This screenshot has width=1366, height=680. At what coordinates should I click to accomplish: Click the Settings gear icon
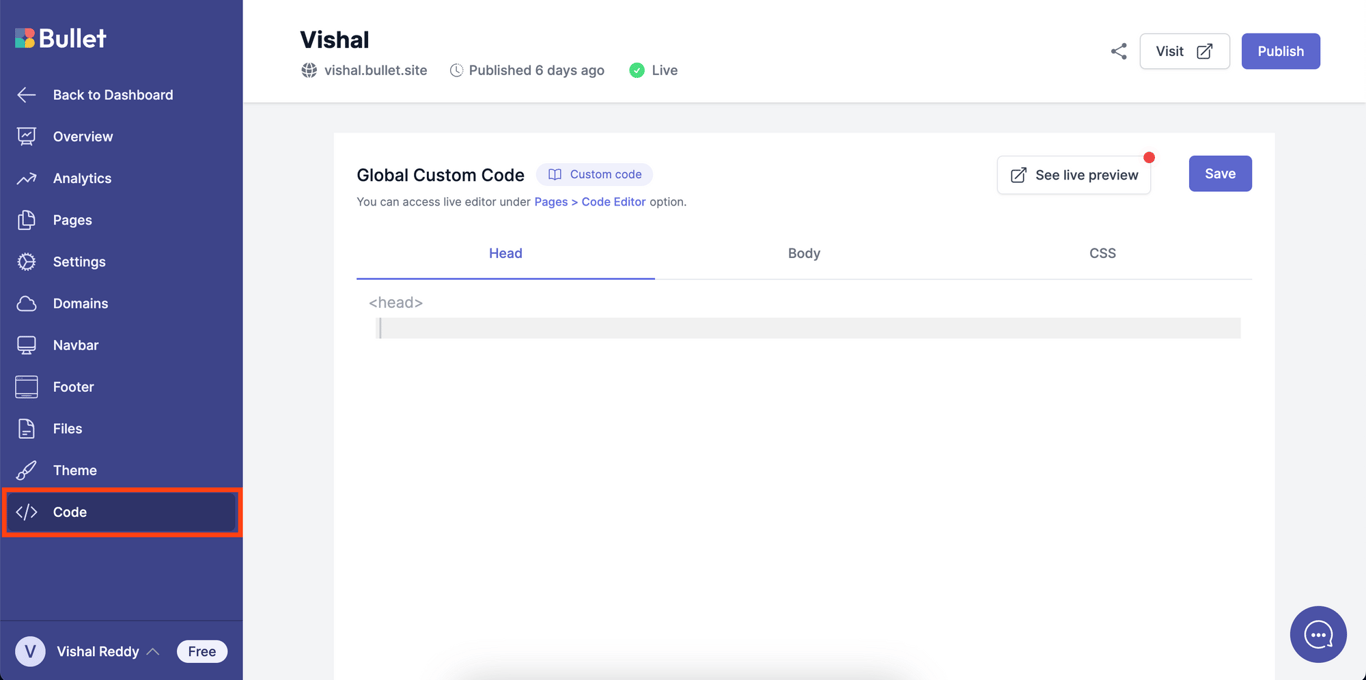[x=27, y=262]
